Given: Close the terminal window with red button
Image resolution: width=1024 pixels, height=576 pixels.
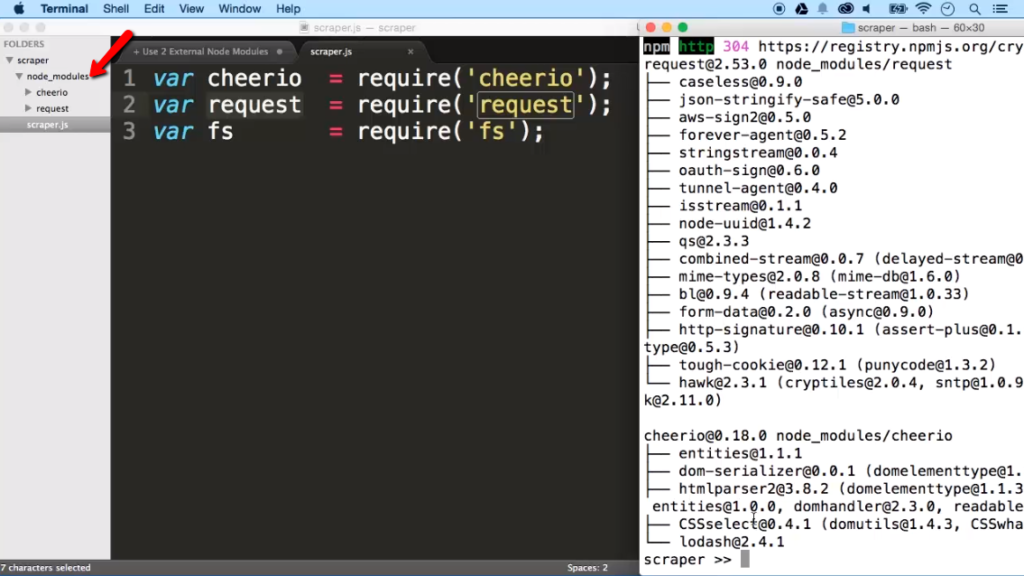Looking at the screenshot, I should (650, 27).
